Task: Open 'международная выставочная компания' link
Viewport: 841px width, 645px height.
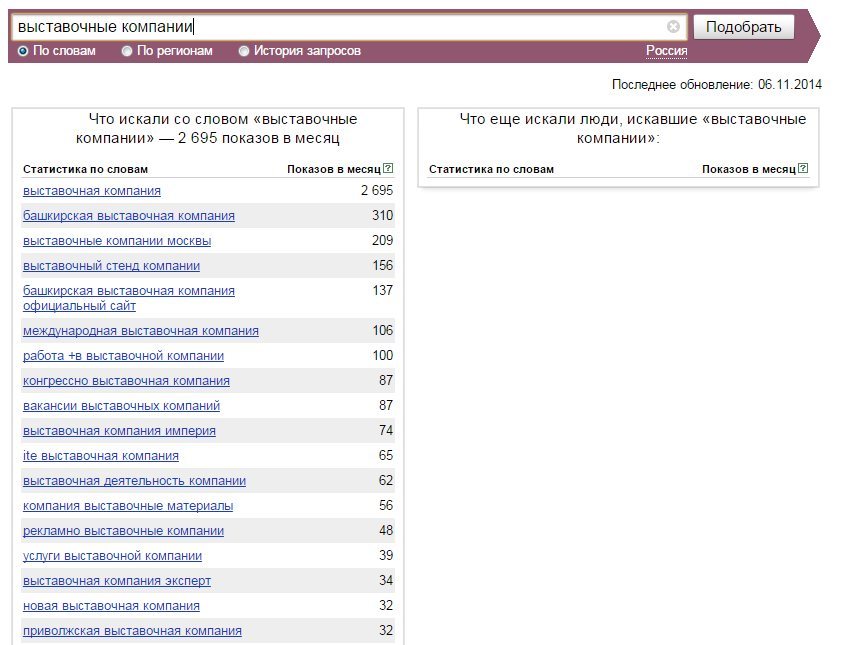Action: pyautogui.click(x=141, y=331)
